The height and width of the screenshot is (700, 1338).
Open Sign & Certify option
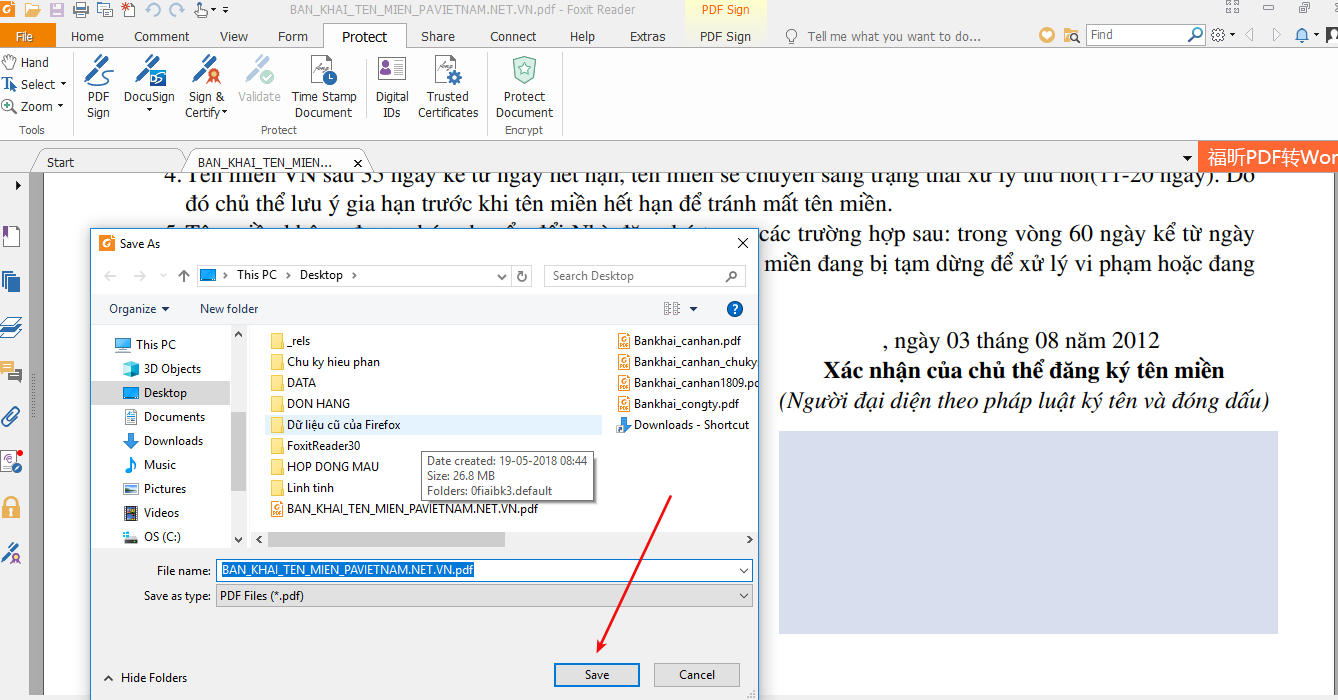(206, 87)
